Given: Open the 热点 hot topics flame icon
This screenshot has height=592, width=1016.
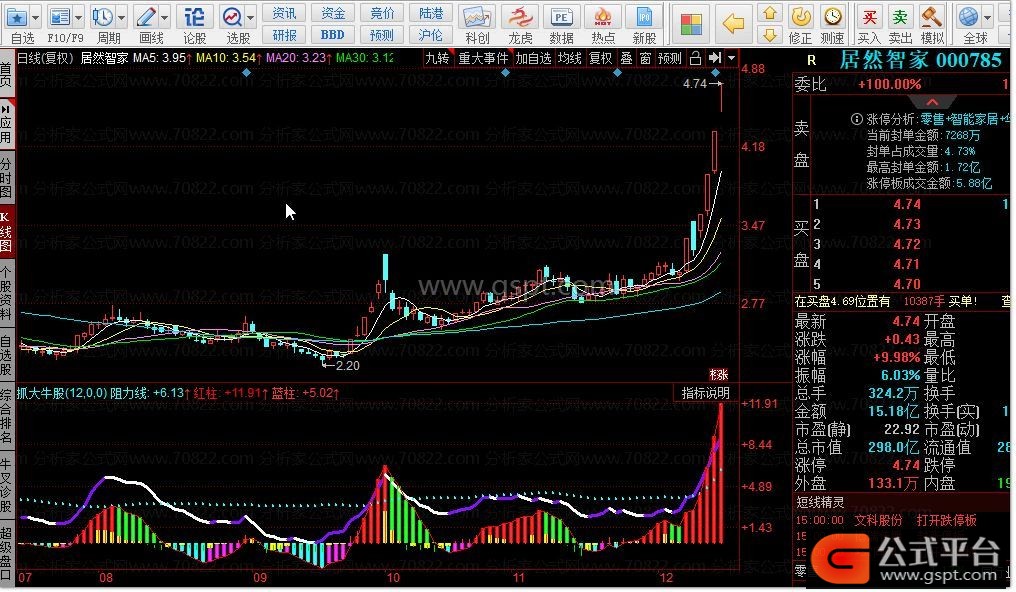Looking at the screenshot, I should [603, 17].
